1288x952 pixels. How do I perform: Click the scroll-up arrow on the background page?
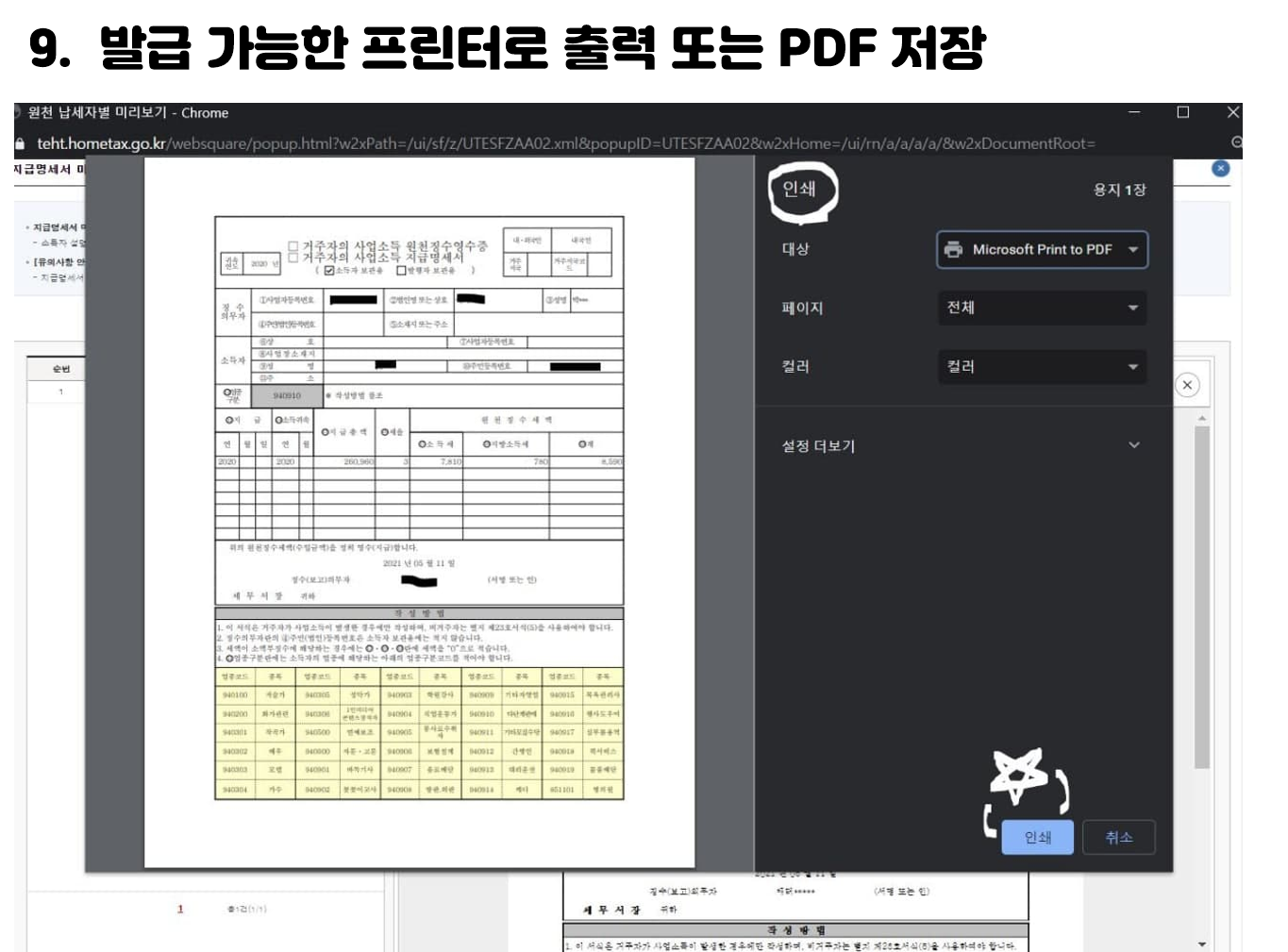coord(1201,417)
